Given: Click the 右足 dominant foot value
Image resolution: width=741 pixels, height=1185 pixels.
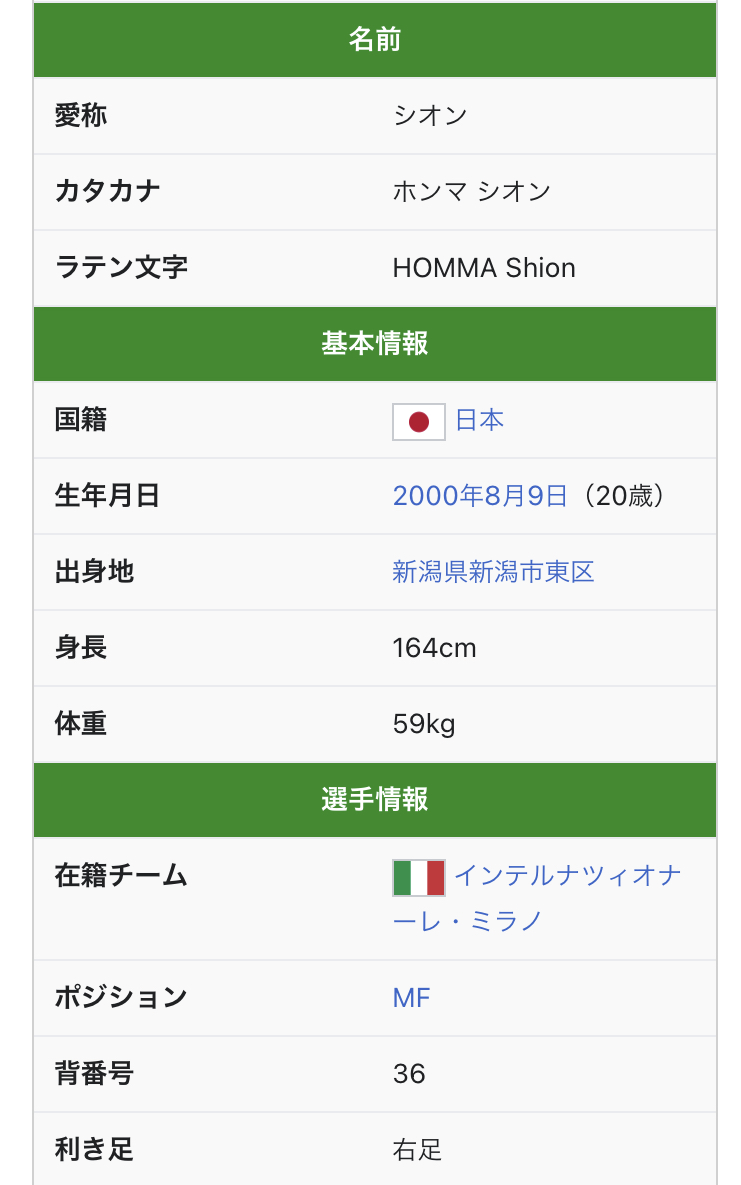Looking at the screenshot, I should pyautogui.click(x=417, y=1150).
